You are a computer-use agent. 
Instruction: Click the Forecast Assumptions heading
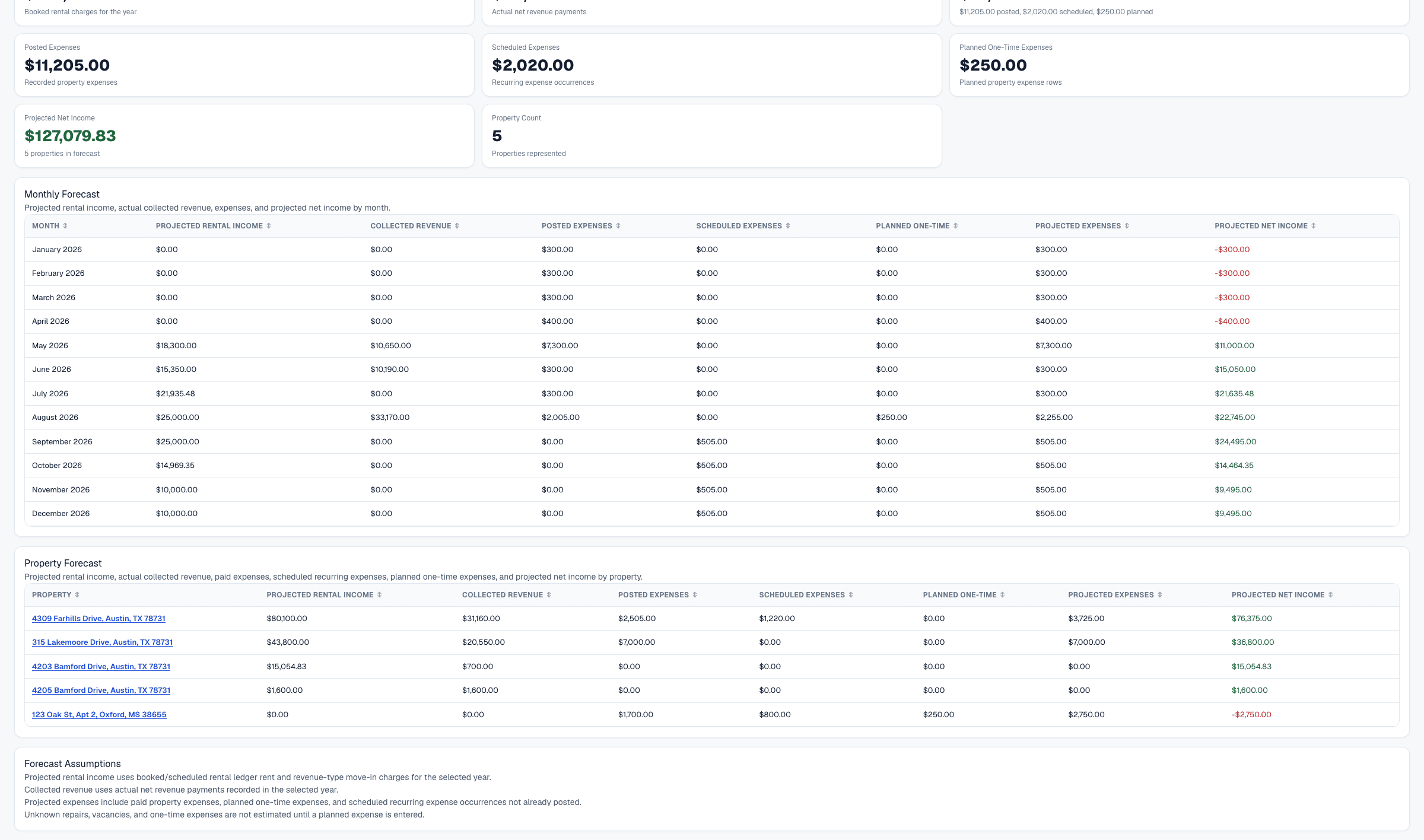click(72, 764)
